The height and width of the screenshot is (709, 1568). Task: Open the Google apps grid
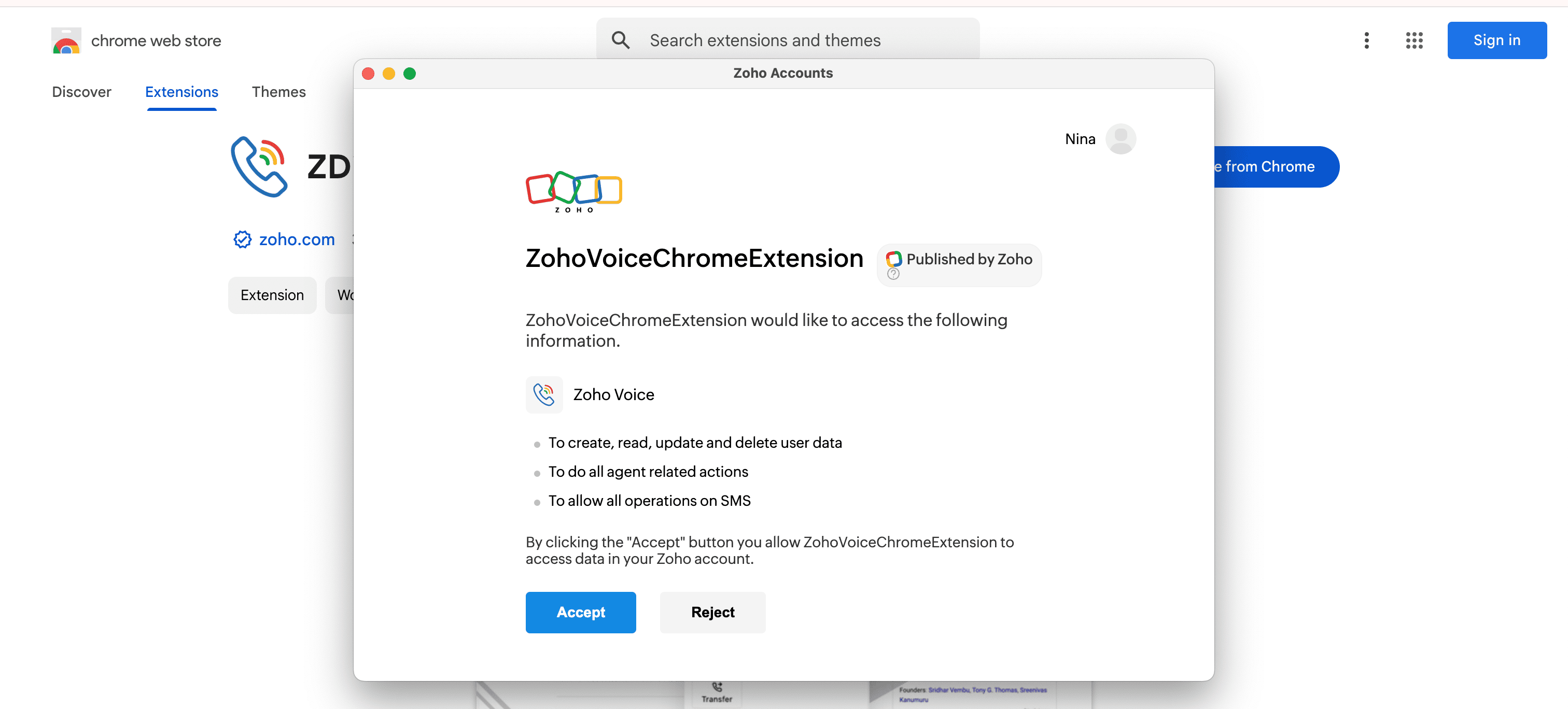pos(1414,40)
